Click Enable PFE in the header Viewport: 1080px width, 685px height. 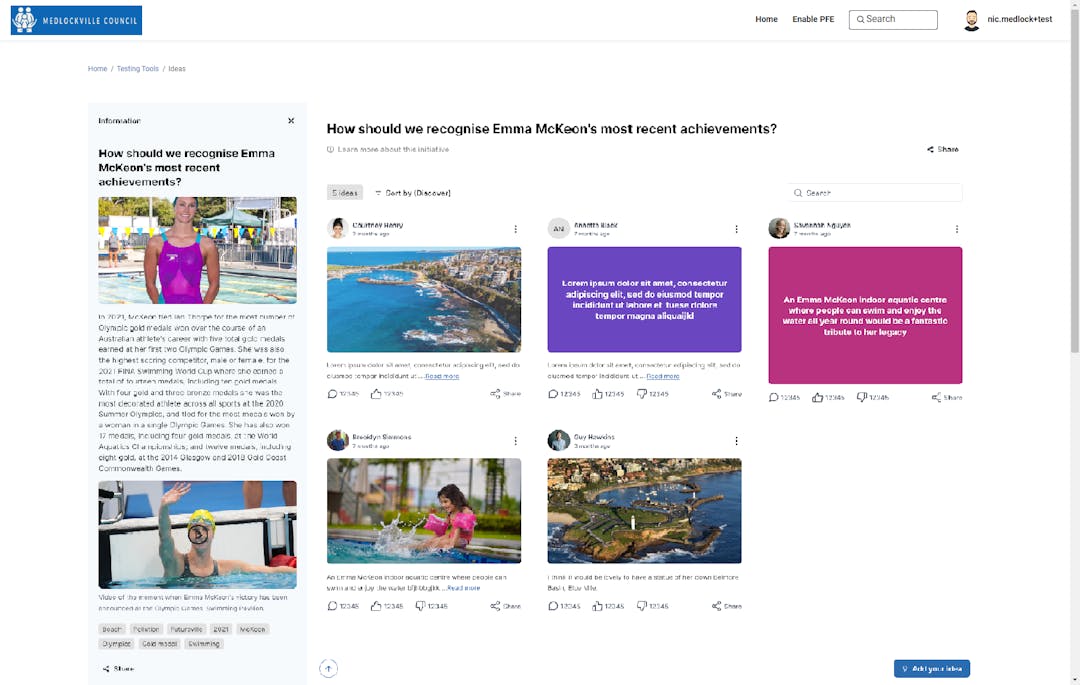(813, 20)
